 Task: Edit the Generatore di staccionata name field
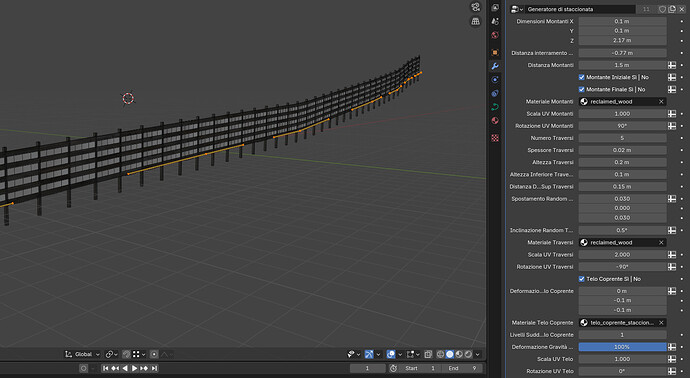[x=580, y=9]
